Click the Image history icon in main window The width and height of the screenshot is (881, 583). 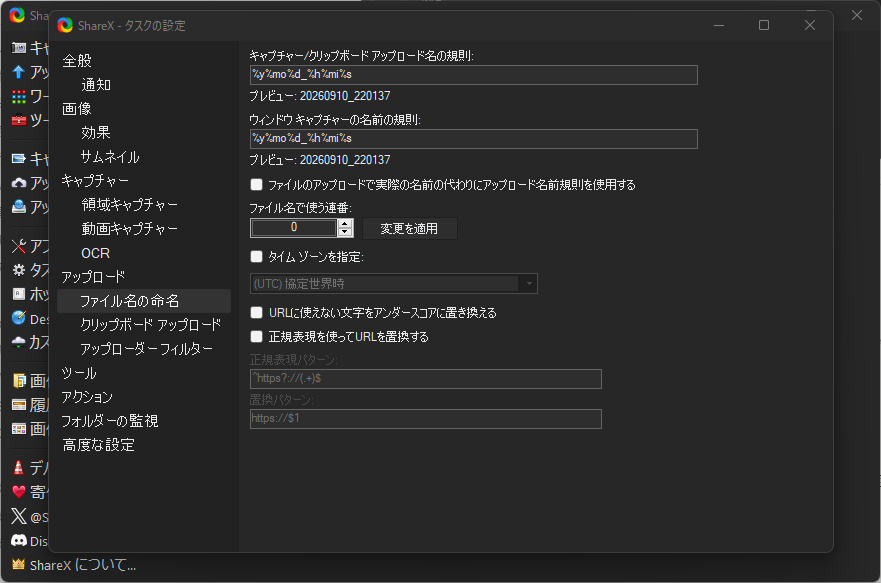pos(19,429)
